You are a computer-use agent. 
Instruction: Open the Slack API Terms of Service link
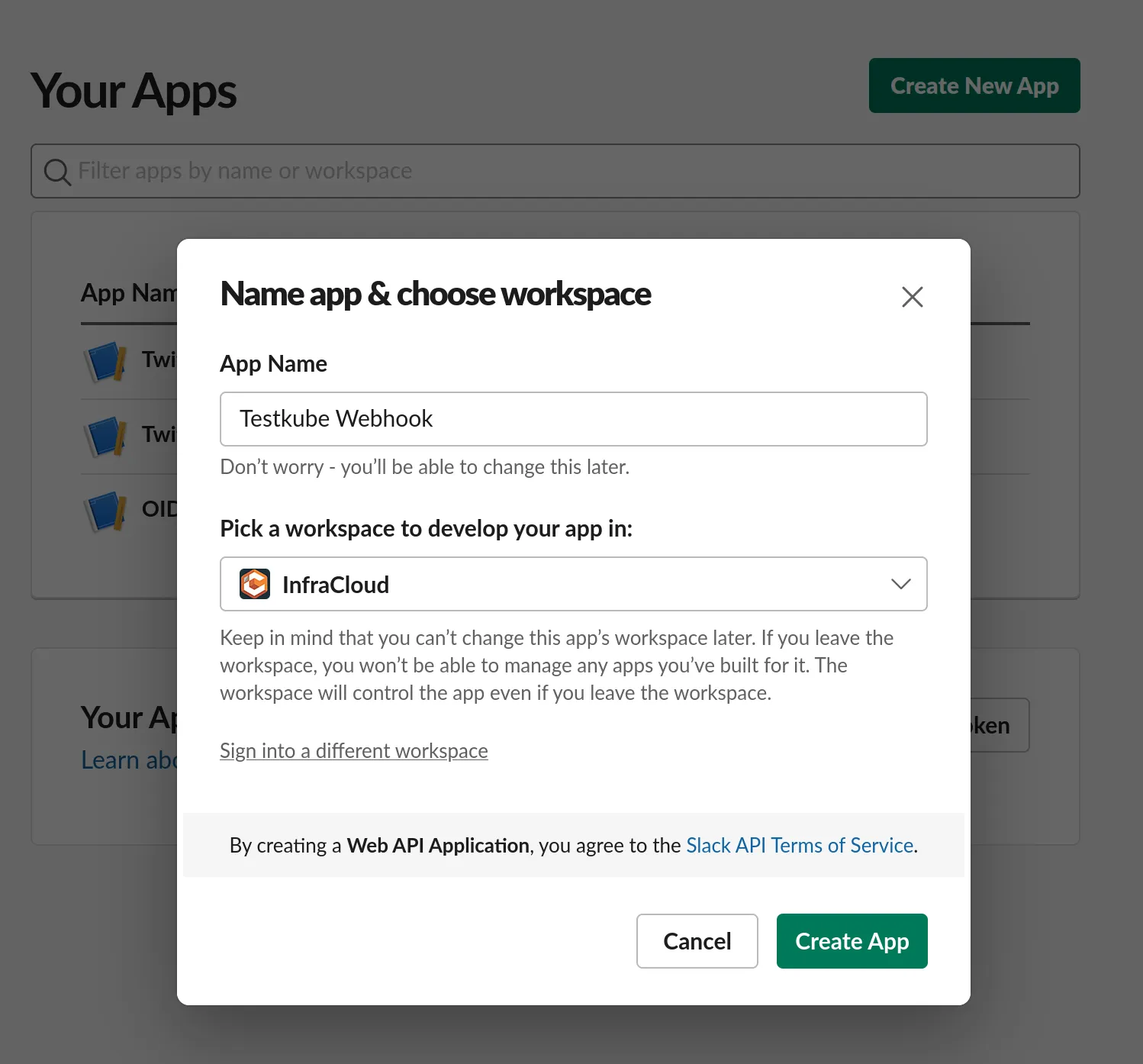[x=799, y=845]
